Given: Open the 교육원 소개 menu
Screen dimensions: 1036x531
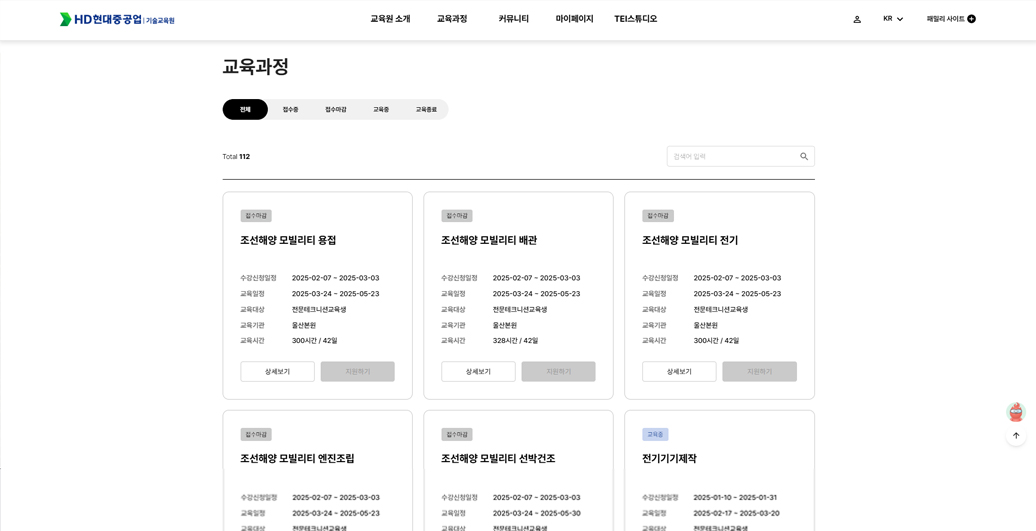Looking at the screenshot, I should [390, 19].
